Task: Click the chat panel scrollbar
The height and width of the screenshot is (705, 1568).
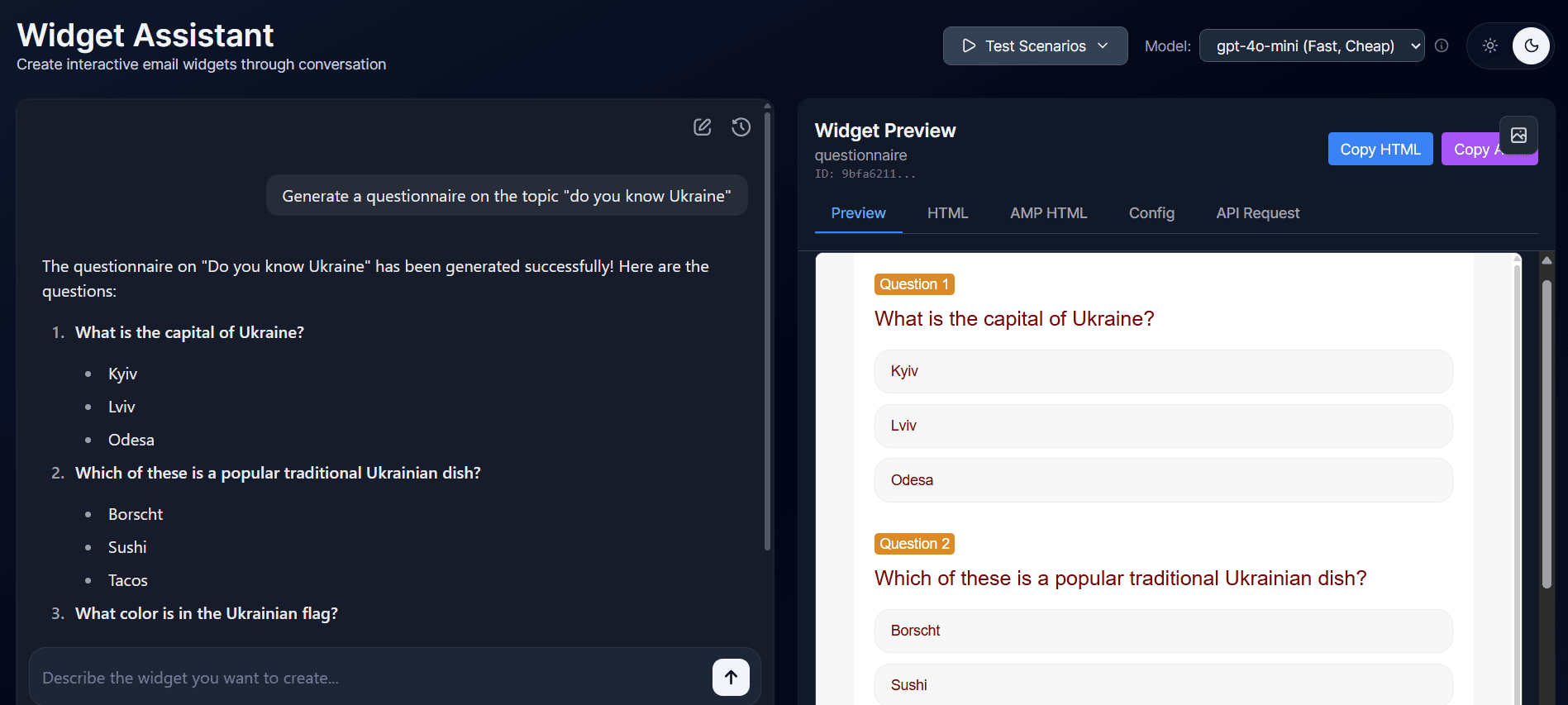Action: tap(768, 331)
